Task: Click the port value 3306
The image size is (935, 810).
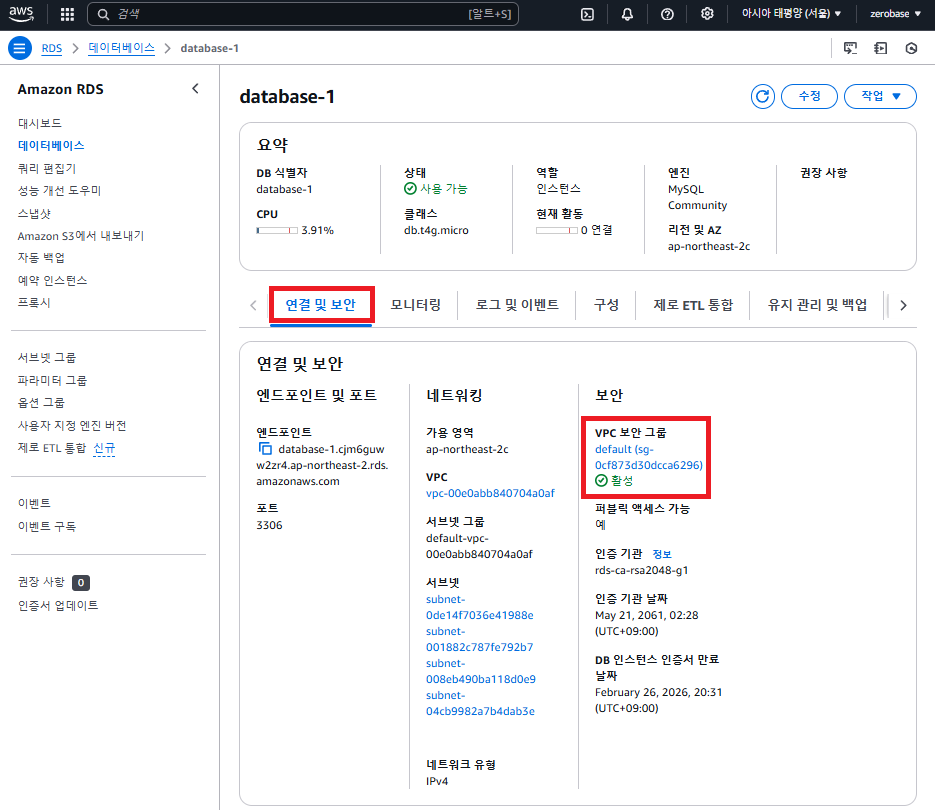Action: point(270,525)
